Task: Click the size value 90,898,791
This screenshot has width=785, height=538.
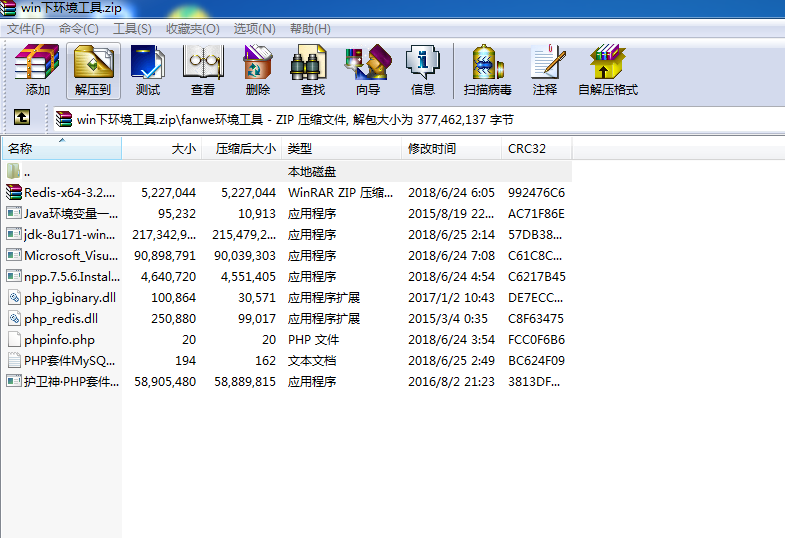Action: pos(165,256)
